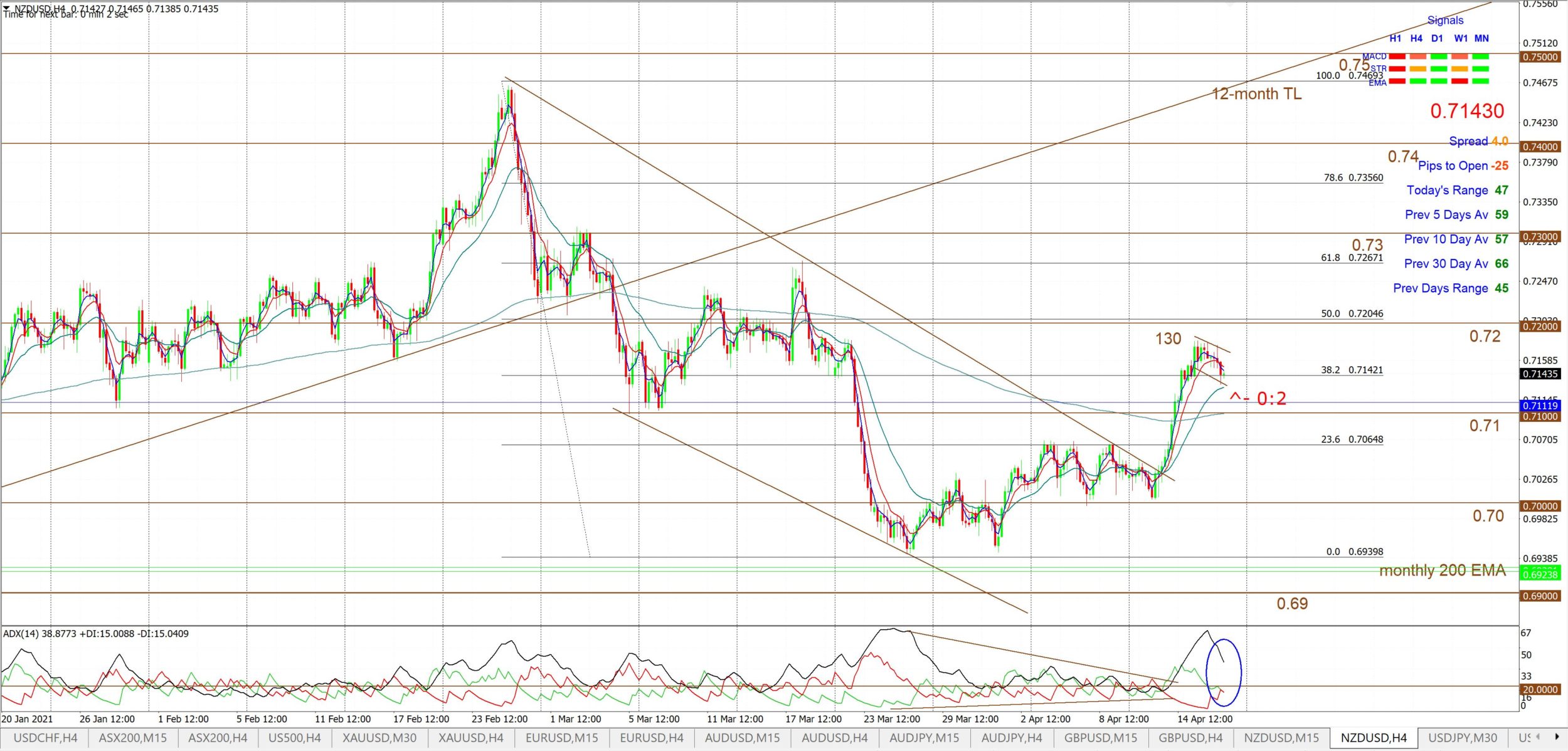
Task: Click the brown 0.69 level label
Action: [1292, 604]
